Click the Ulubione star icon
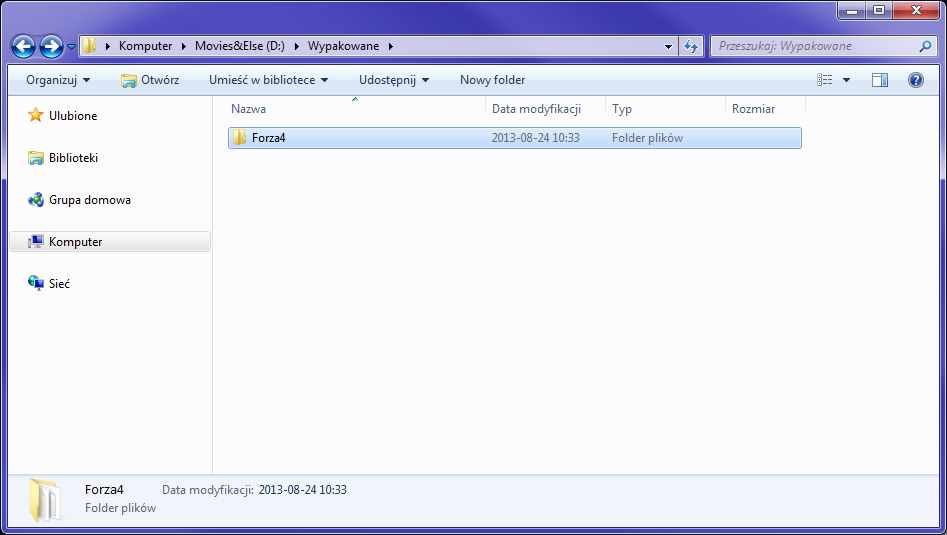The image size is (947, 535). tap(36, 115)
